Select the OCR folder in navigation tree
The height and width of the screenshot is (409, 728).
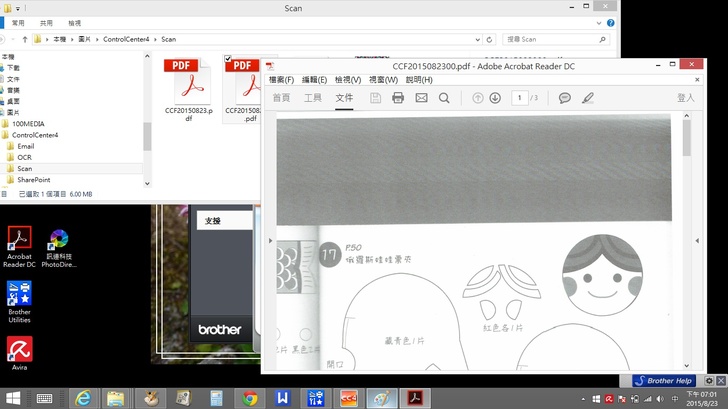[x=25, y=157]
